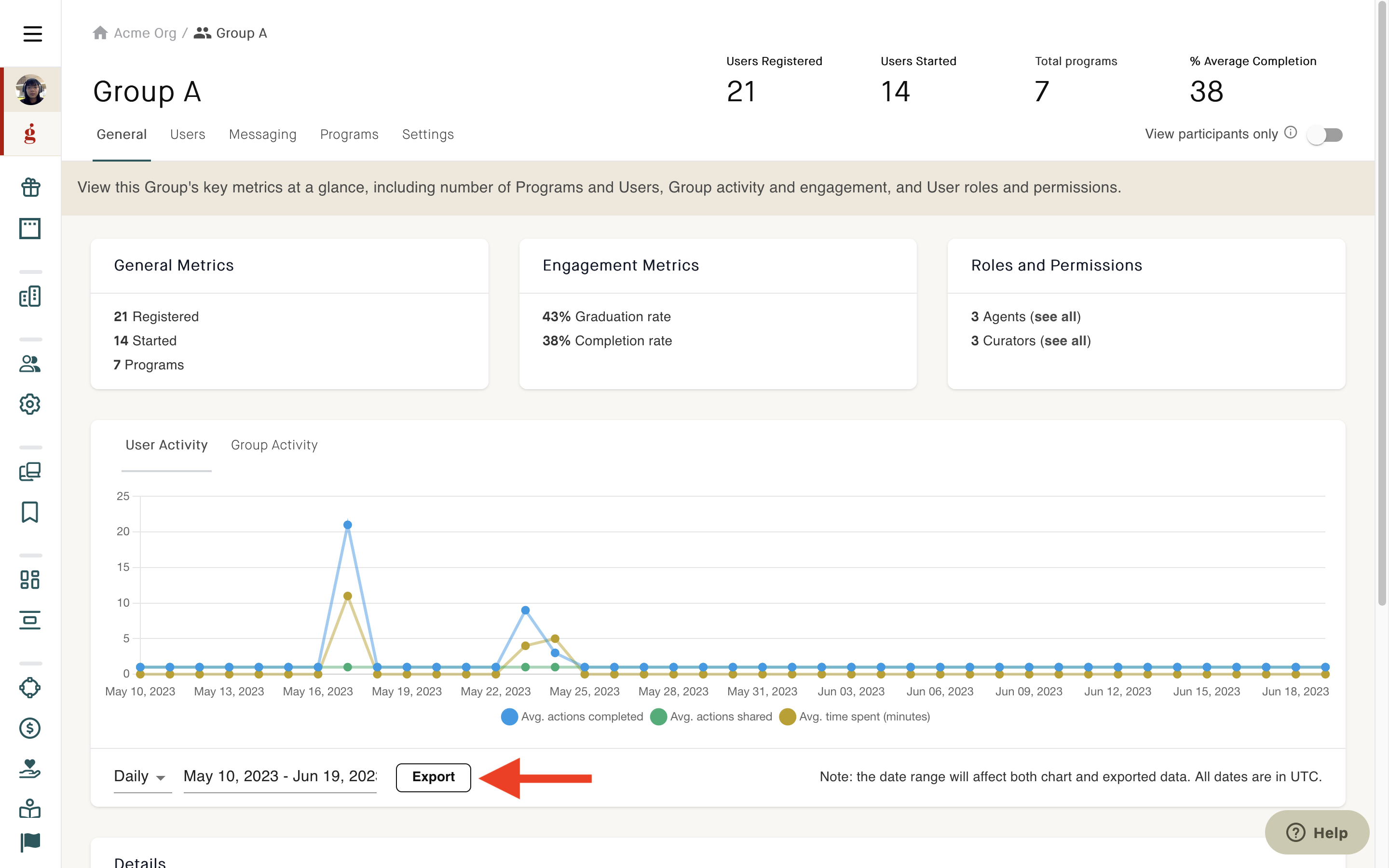Click the gift box sidebar icon
The height and width of the screenshot is (868, 1389).
point(30,187)
